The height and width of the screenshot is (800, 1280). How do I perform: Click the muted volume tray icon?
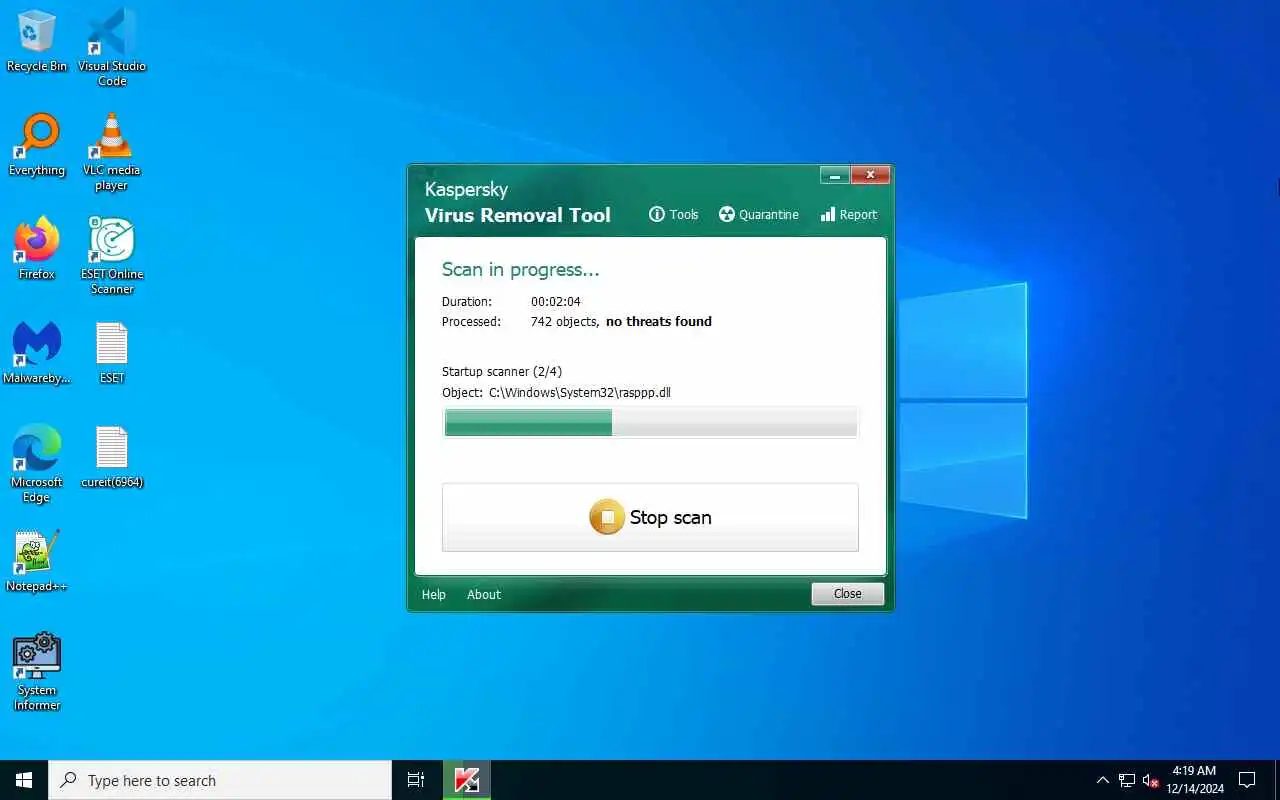click(1151, 780)
